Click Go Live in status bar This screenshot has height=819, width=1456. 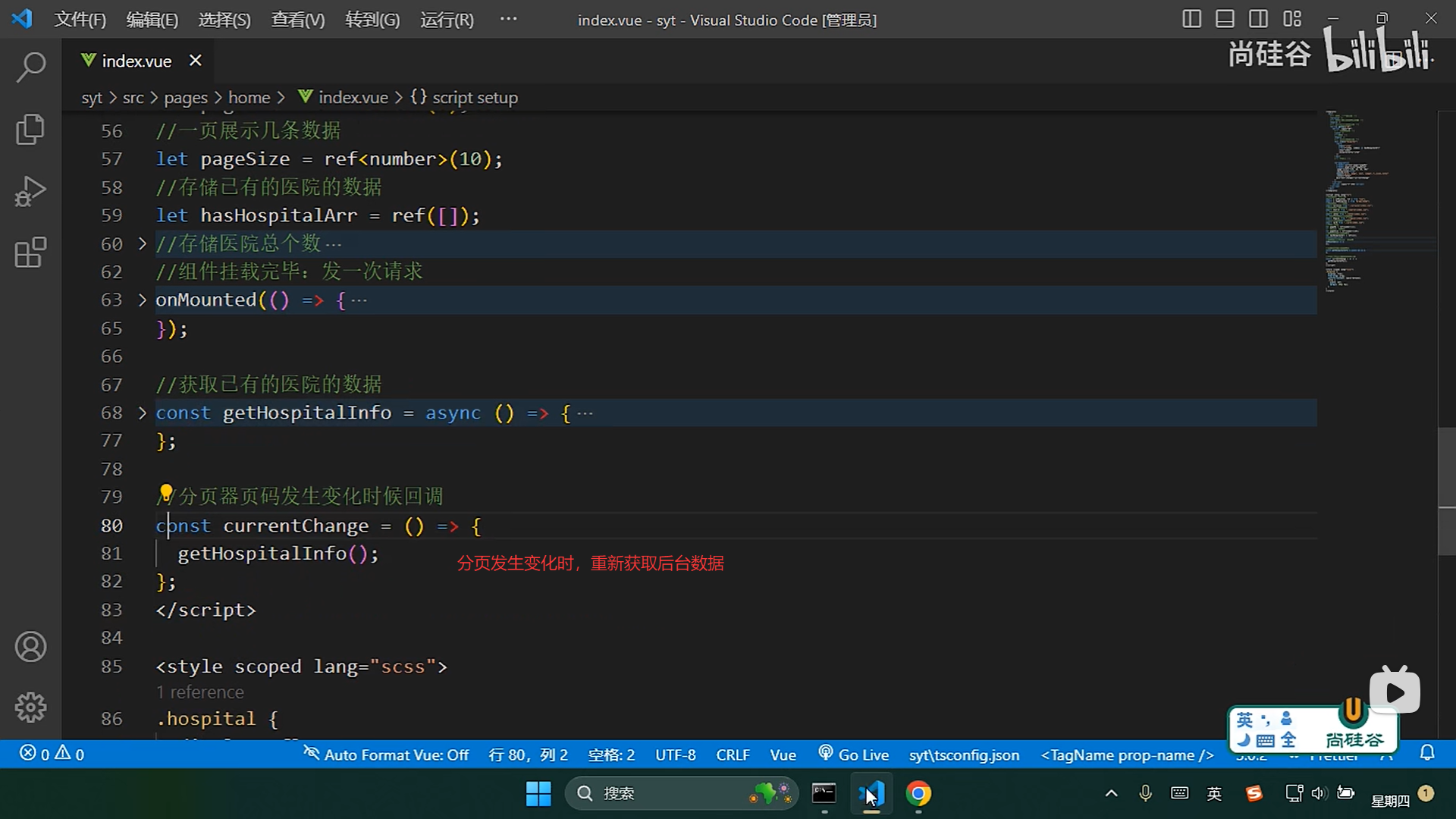click(854, 755)
